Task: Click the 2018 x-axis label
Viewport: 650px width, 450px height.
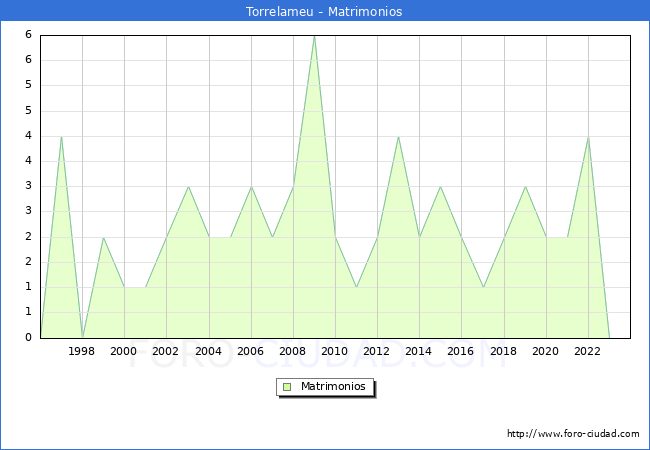Action: [x=504, y=351]
